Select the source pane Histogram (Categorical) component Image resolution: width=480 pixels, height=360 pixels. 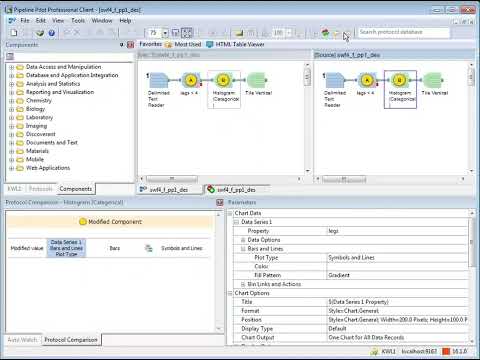coord(400,89)
